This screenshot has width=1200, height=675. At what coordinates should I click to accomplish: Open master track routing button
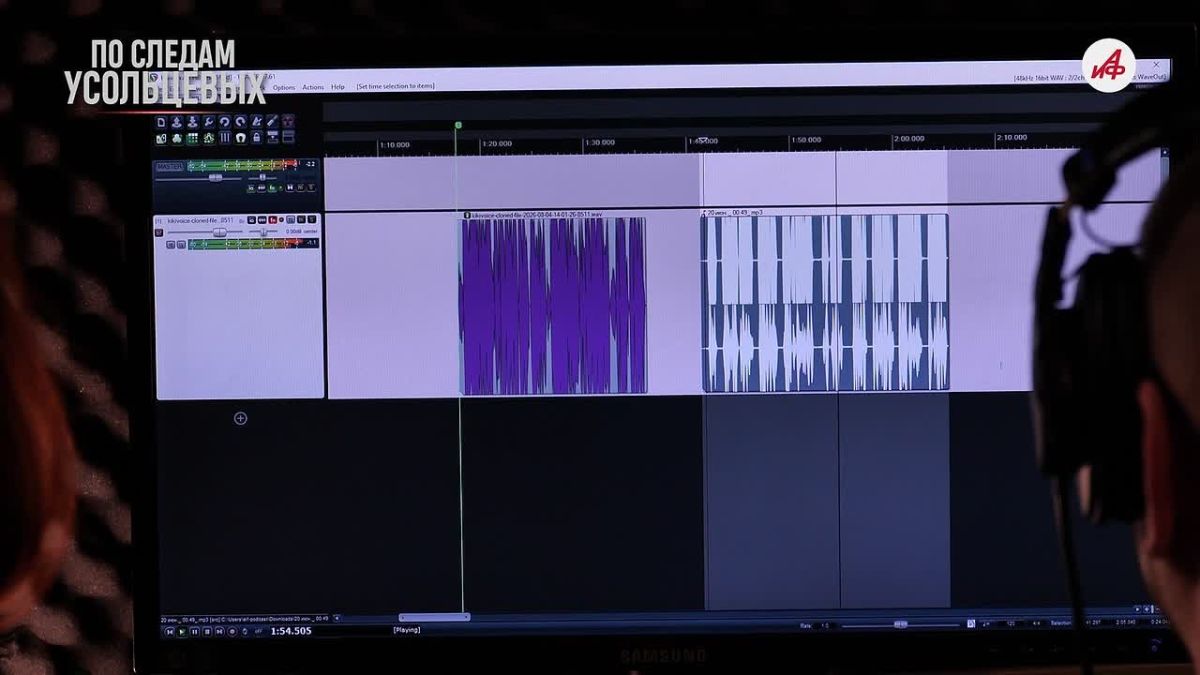coord(251,188)
